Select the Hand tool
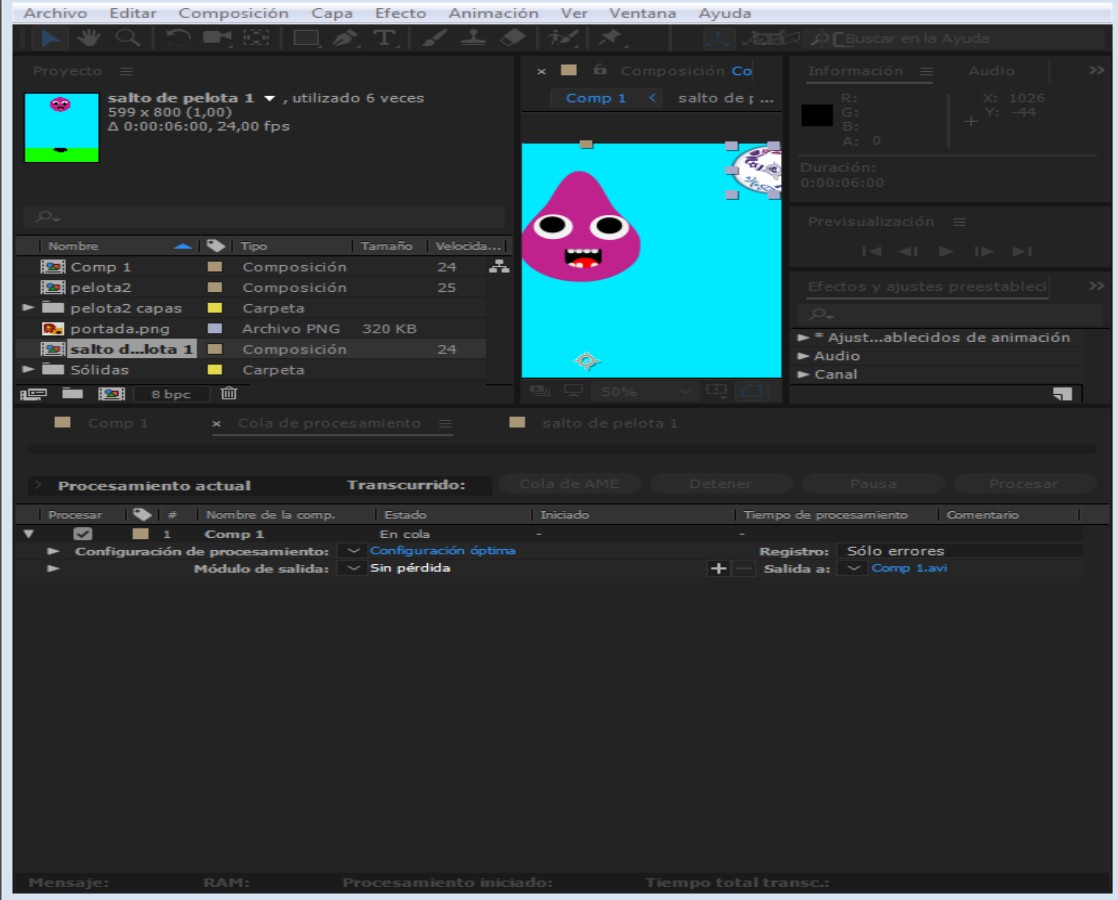Image resolution: width=1118 pixels, height=900 pixels. 89,38
